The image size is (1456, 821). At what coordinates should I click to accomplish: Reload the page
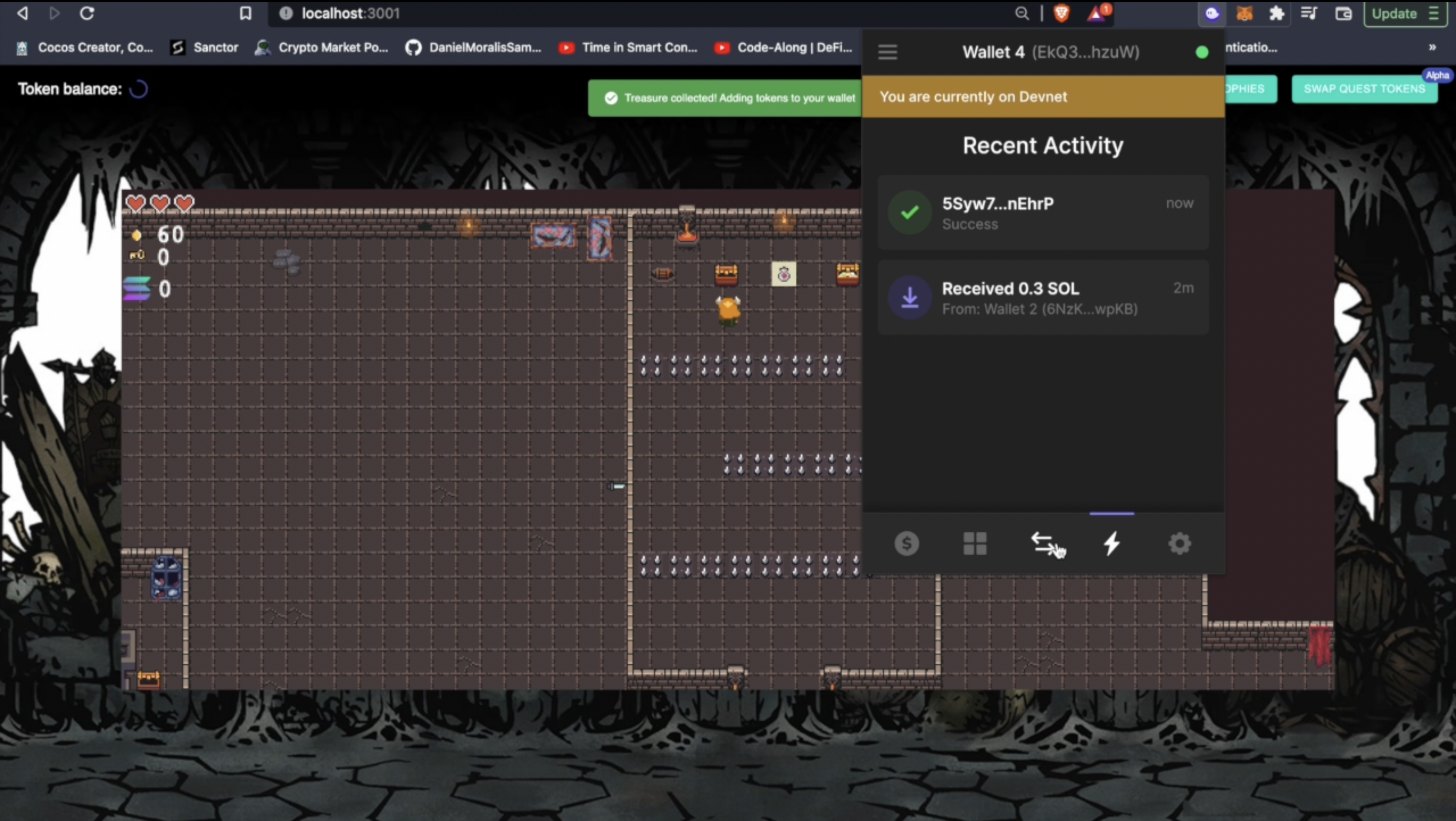coord(86,14)
